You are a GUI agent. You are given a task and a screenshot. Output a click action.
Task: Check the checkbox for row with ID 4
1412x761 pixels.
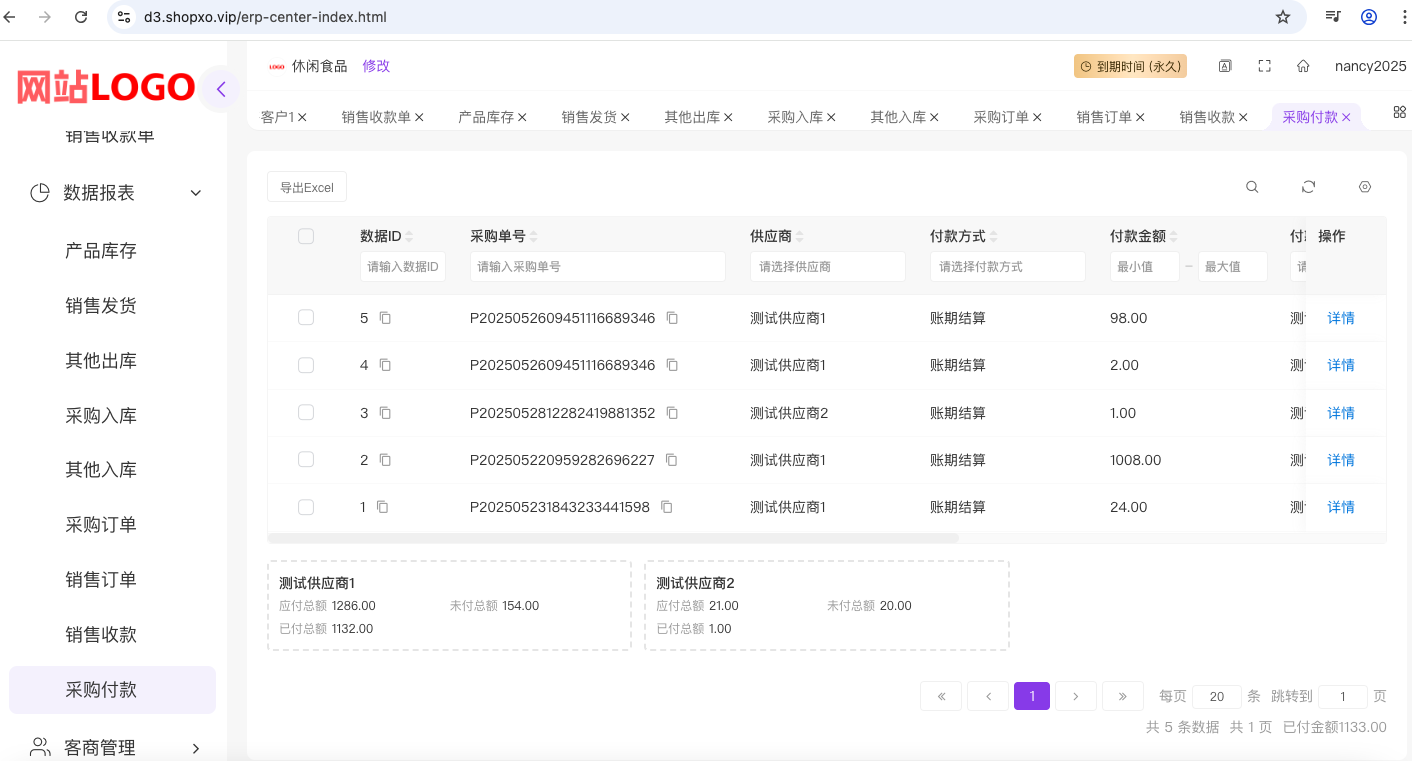click(x=306, y=365)
